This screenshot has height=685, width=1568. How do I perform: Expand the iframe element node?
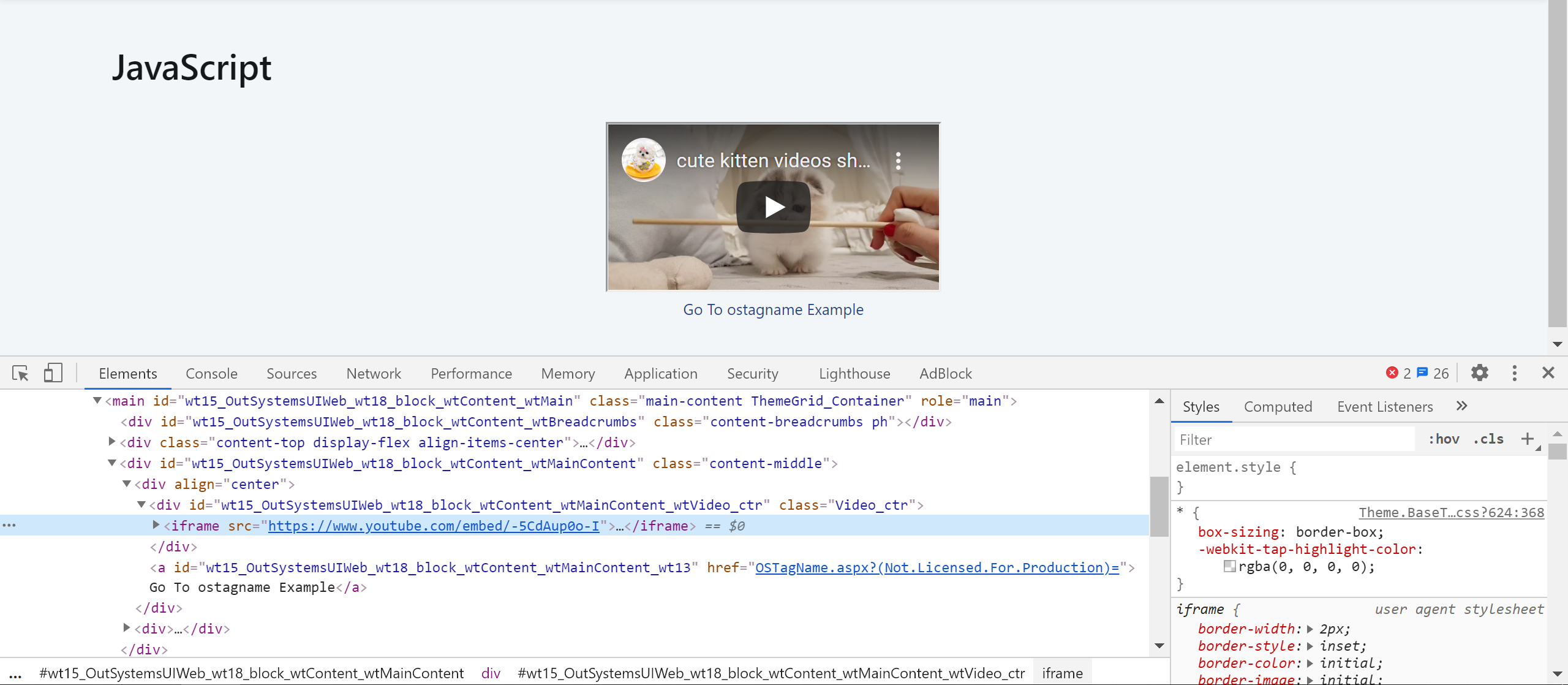(x=156, y=525)
